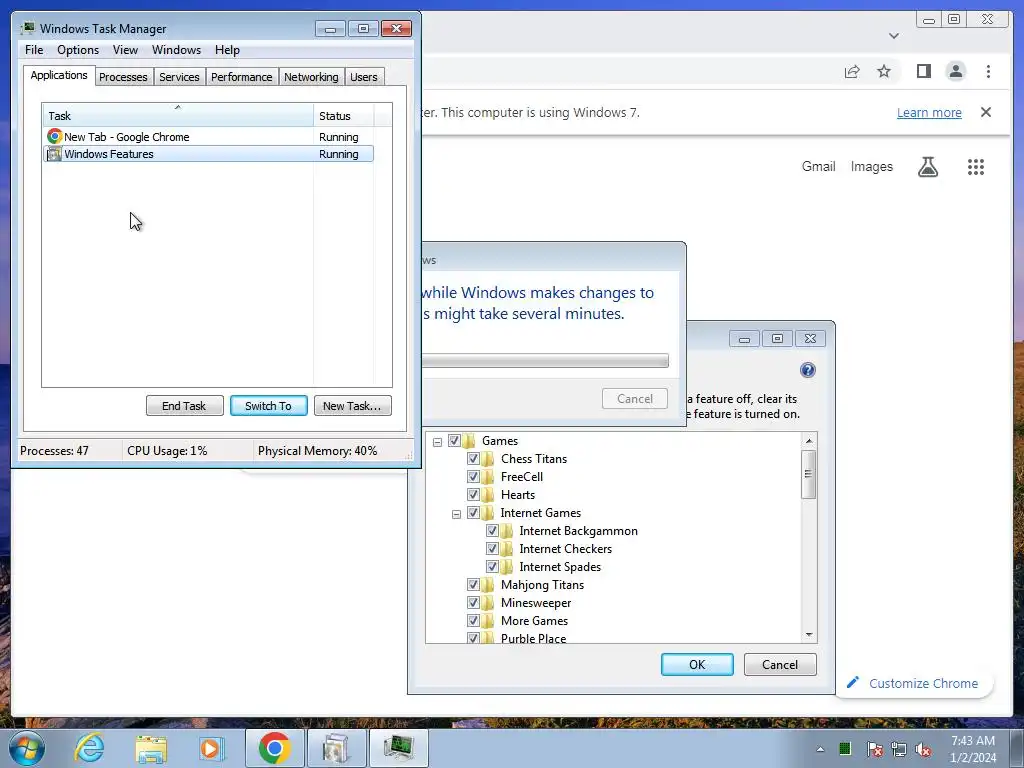Screen dimensions: 1024x768
Task: Click the Switch To button
Action: (268, 406)
